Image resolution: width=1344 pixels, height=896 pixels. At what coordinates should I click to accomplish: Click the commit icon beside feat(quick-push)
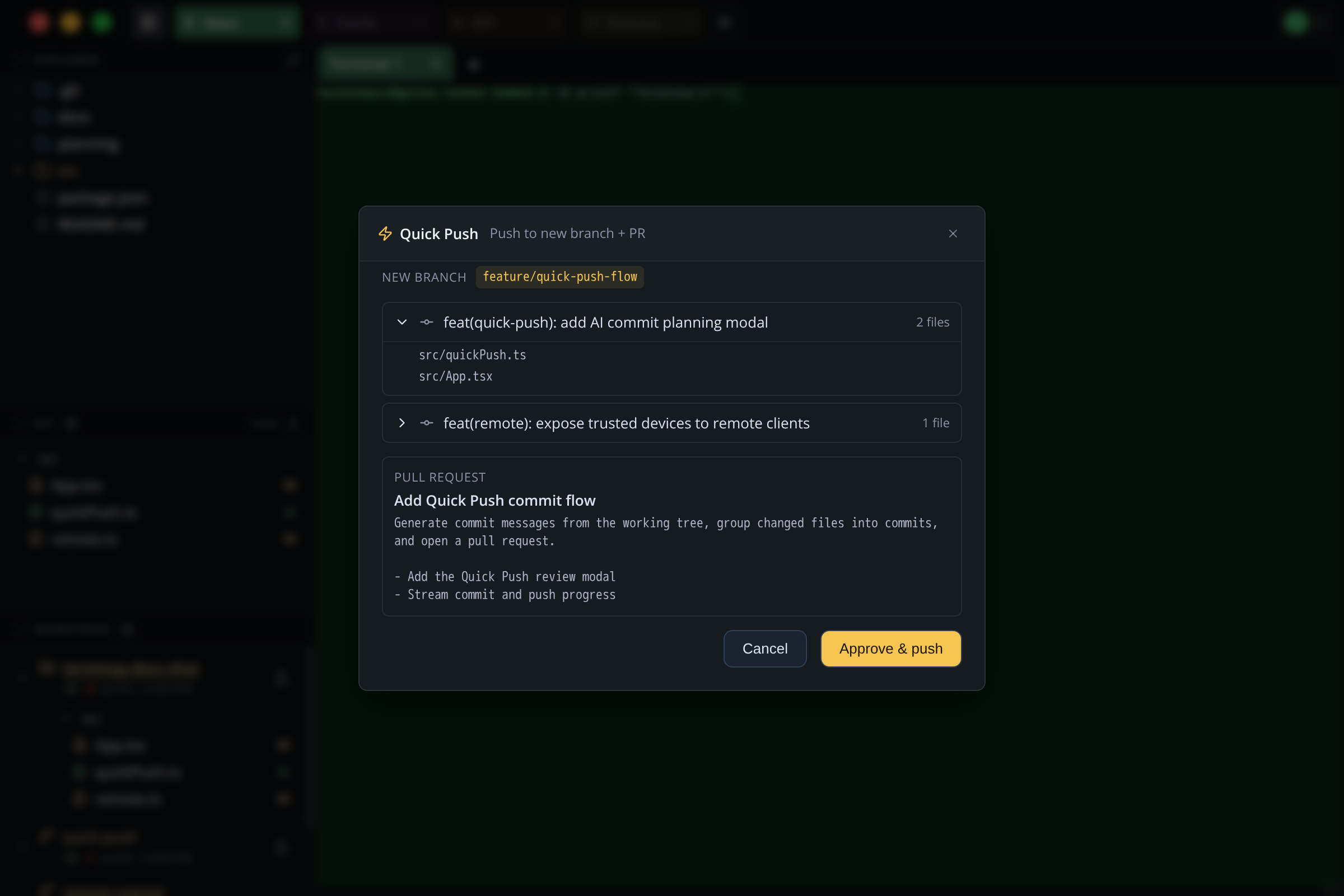[x=426, y=321]
